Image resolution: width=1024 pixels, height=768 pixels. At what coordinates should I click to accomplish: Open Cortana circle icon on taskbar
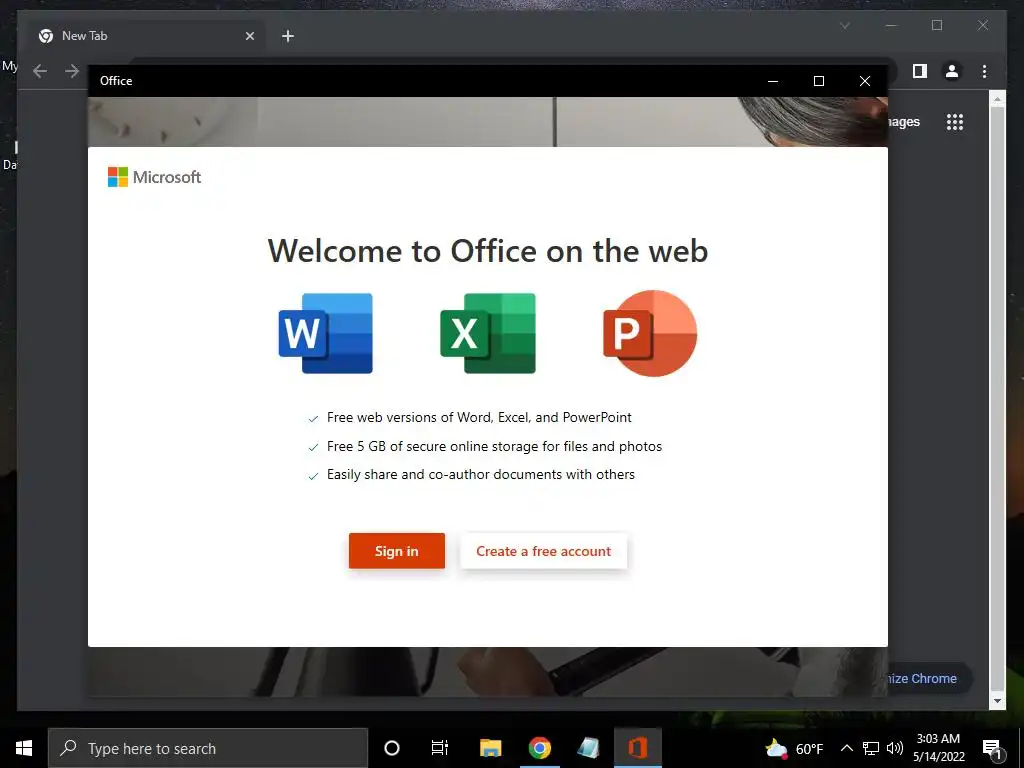coord(392,748)
